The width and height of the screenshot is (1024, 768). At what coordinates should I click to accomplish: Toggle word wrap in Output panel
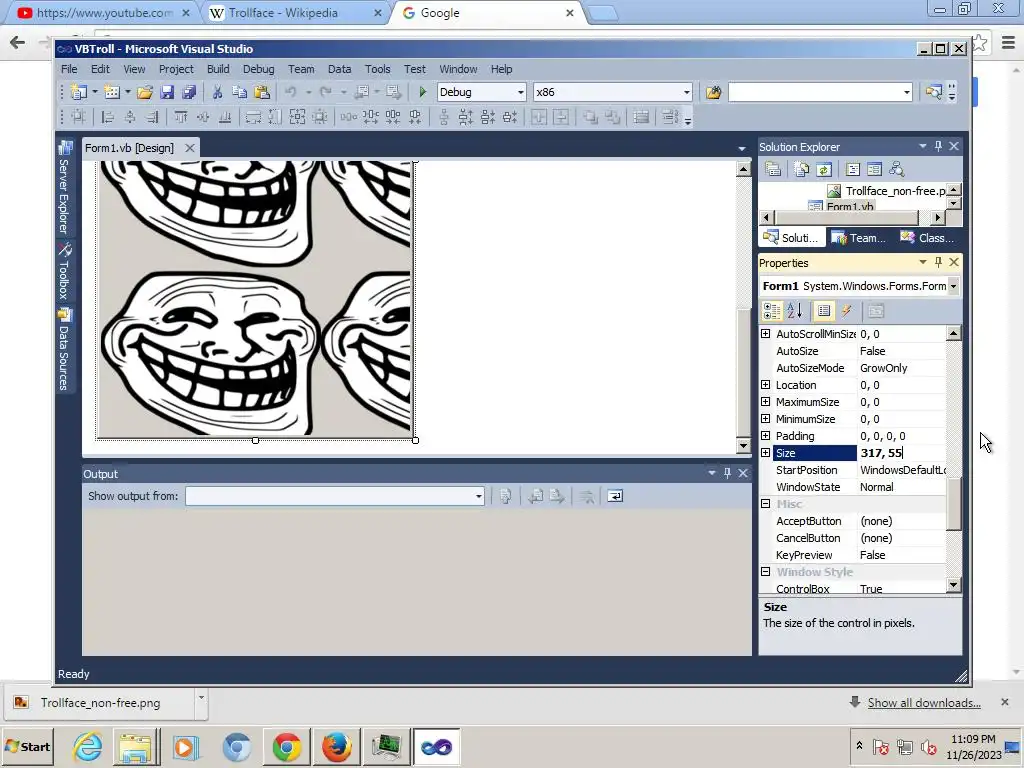pos(615,496)
